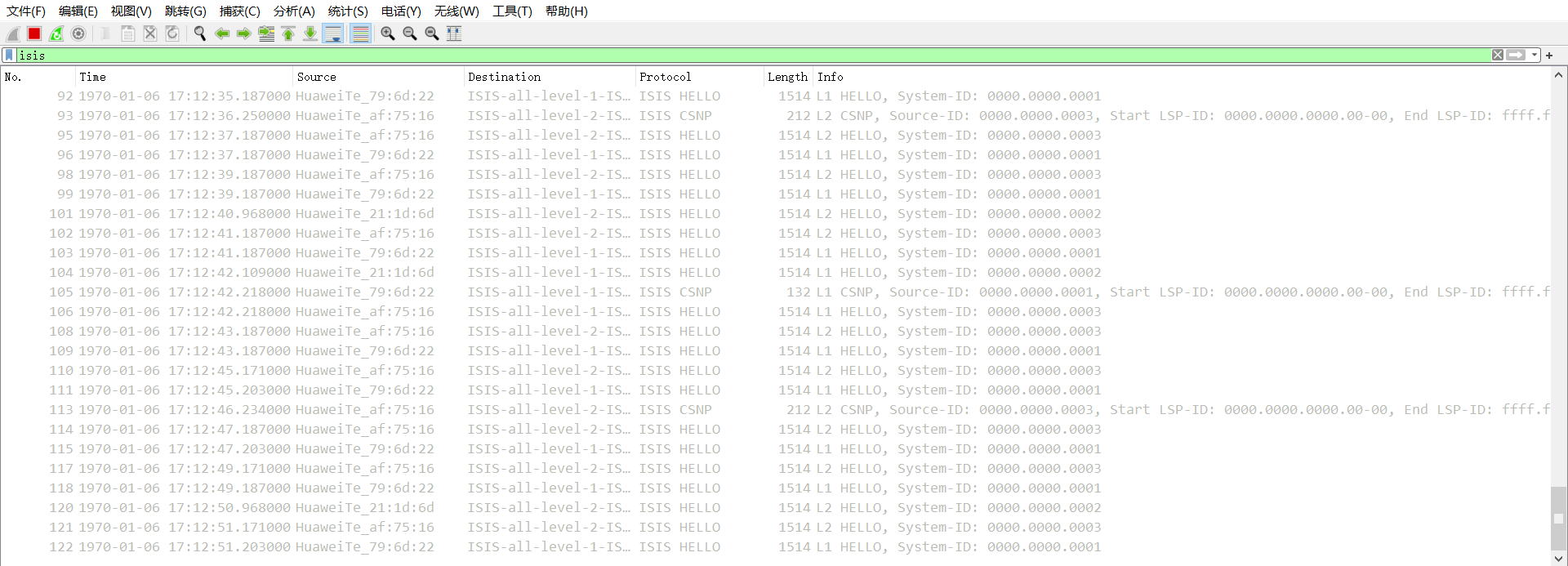Toggle auto-scroll during live capture
Image resolution: width=1568 pixels, height=566 pixels.
click(x=333, y=33)
